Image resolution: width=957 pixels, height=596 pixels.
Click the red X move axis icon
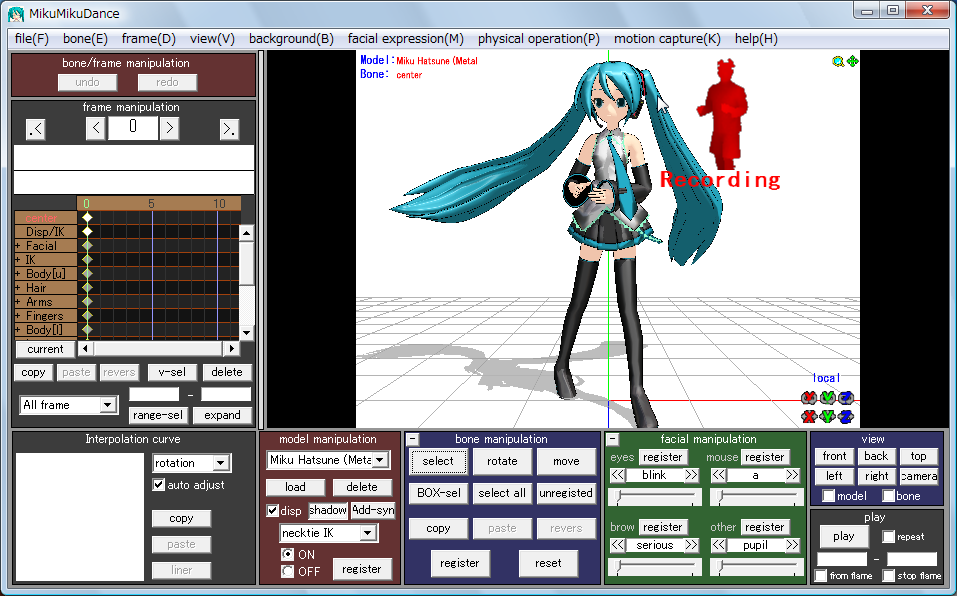(809, 417)
